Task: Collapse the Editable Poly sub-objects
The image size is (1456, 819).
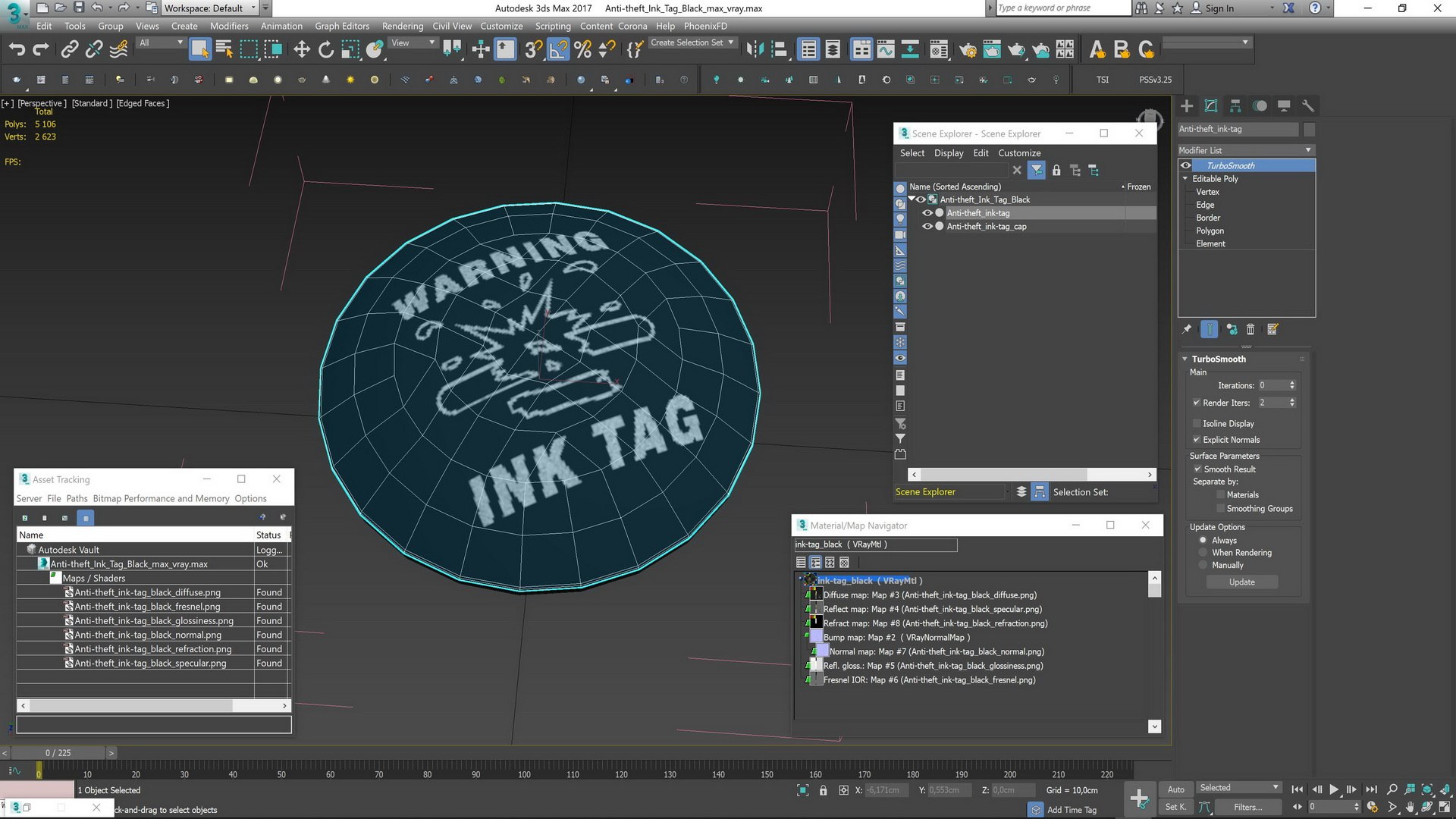Action: coord(1185,179)
